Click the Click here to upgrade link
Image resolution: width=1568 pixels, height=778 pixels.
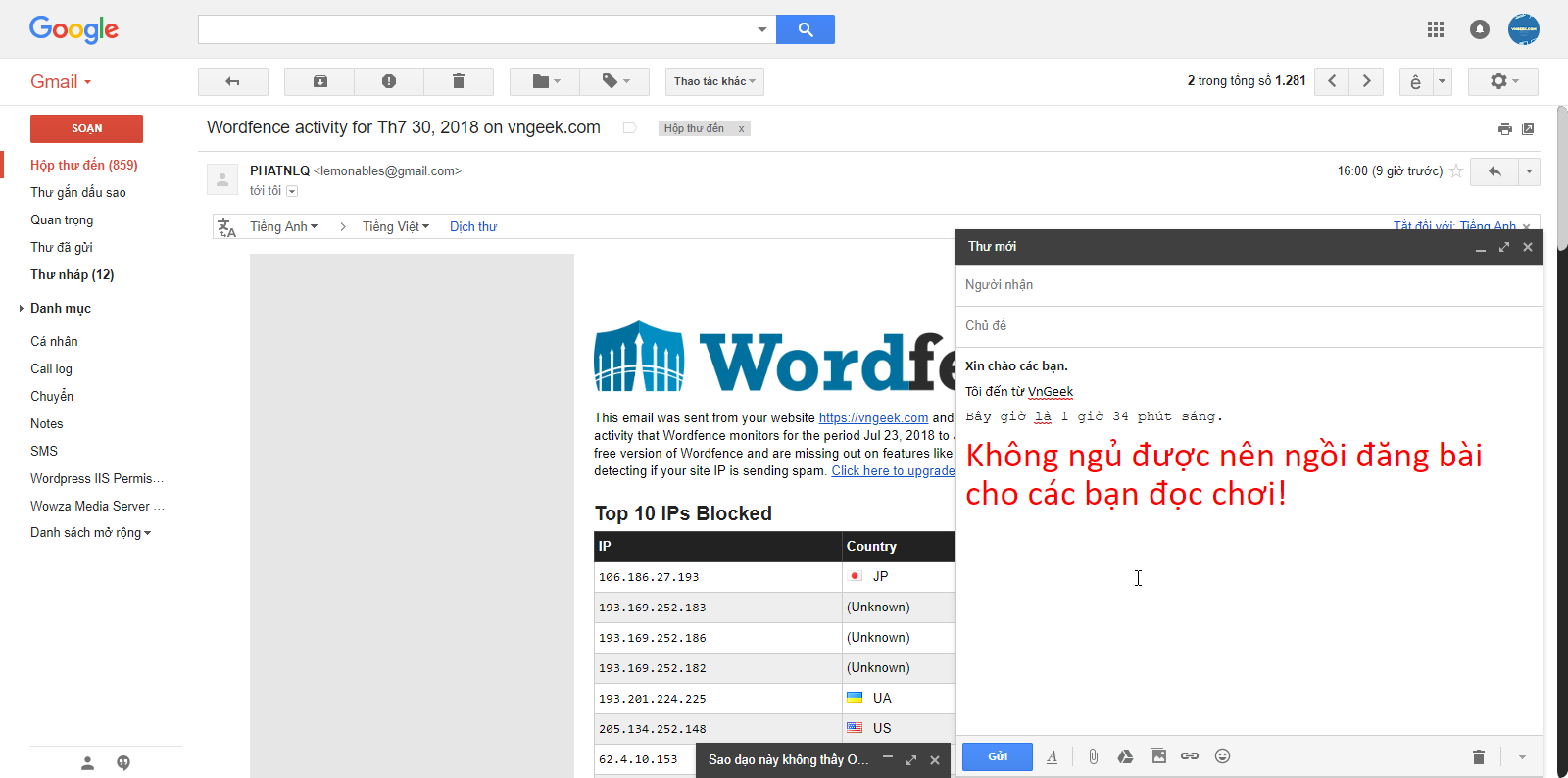tap(893, 470)
